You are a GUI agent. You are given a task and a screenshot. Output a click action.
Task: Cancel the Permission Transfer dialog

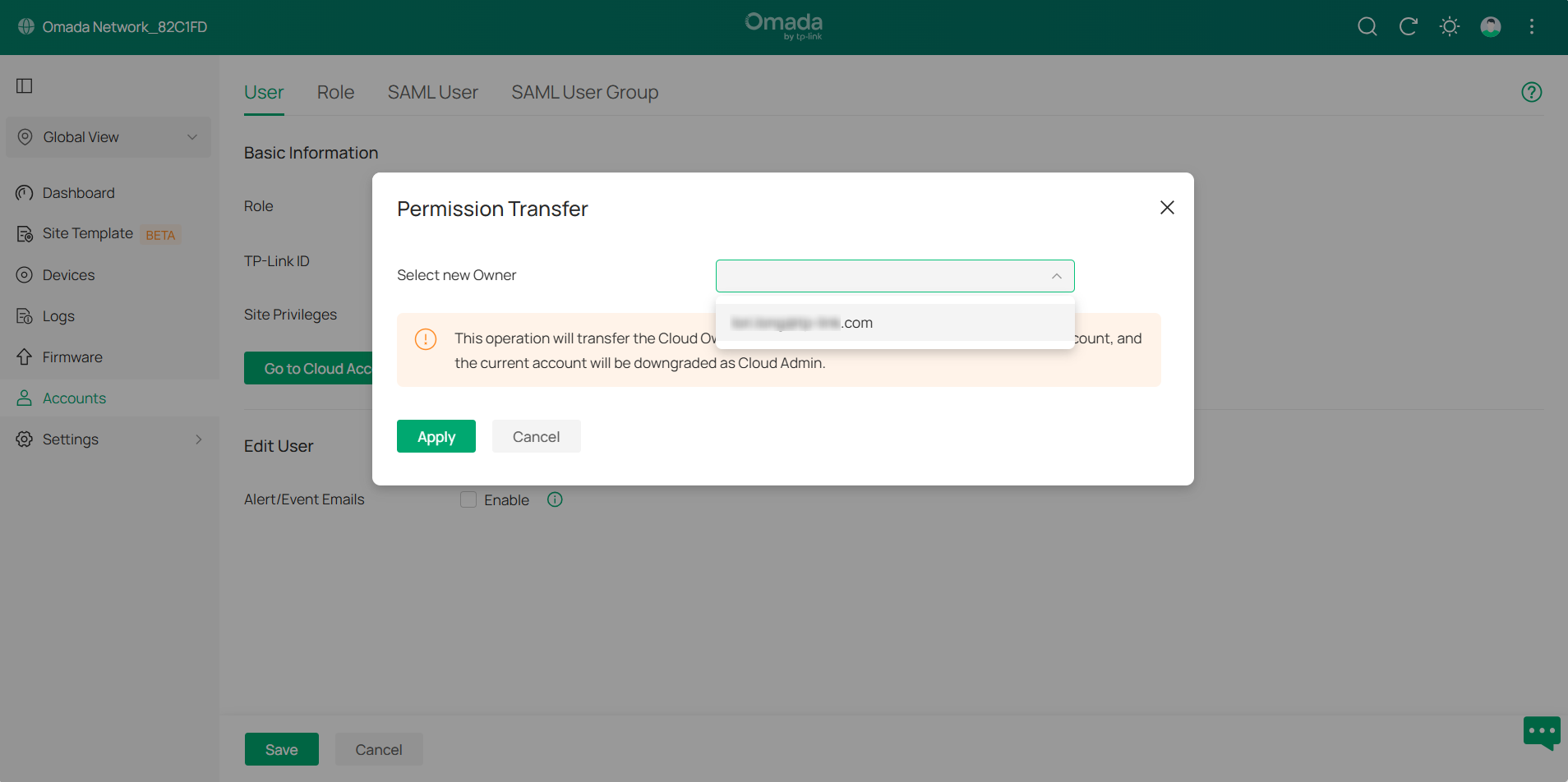(535, 436)
